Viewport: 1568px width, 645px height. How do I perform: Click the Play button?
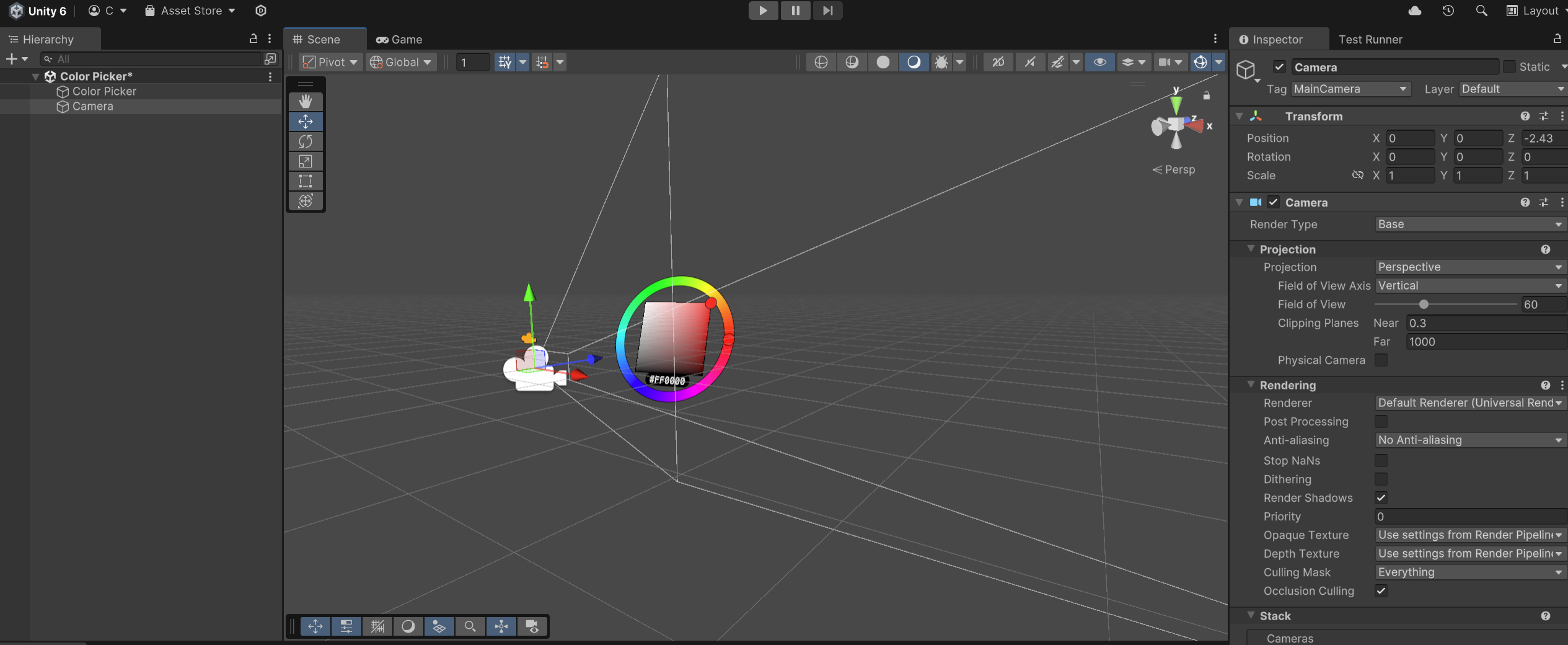pos(763,11)
